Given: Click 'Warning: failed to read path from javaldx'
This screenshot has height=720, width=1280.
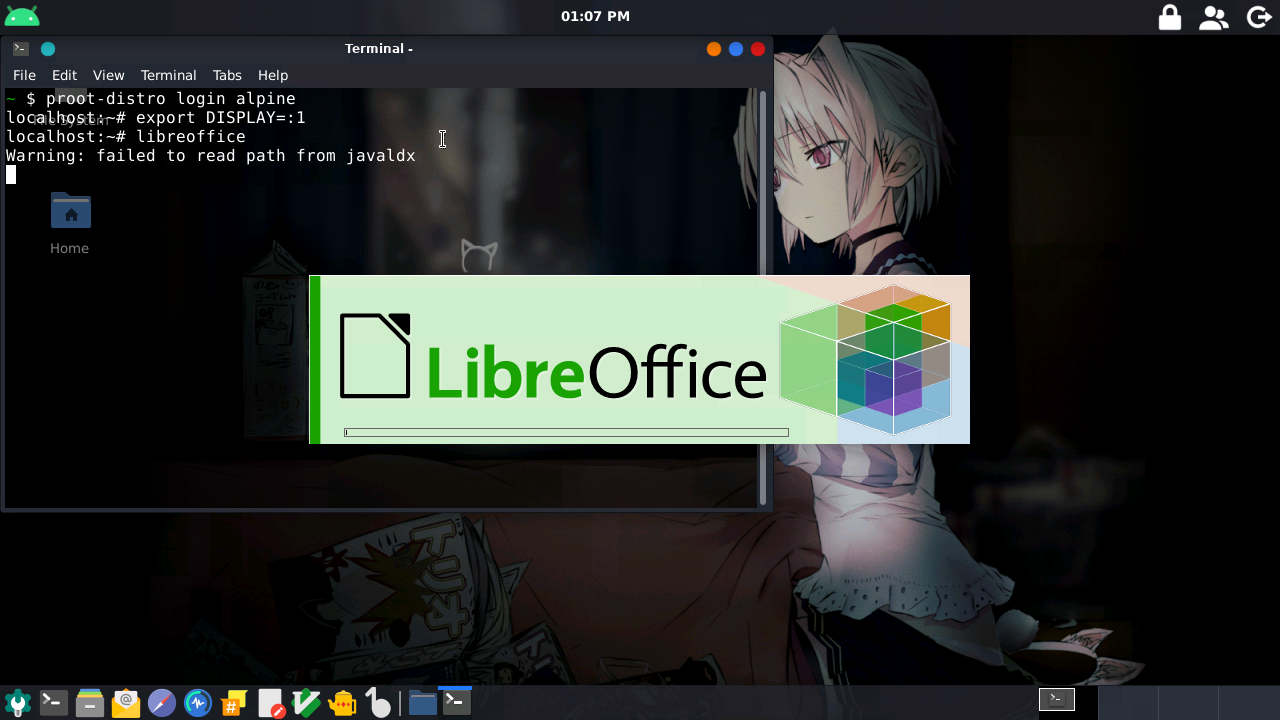Looking at the screenshot, I should tap(211, 156).
